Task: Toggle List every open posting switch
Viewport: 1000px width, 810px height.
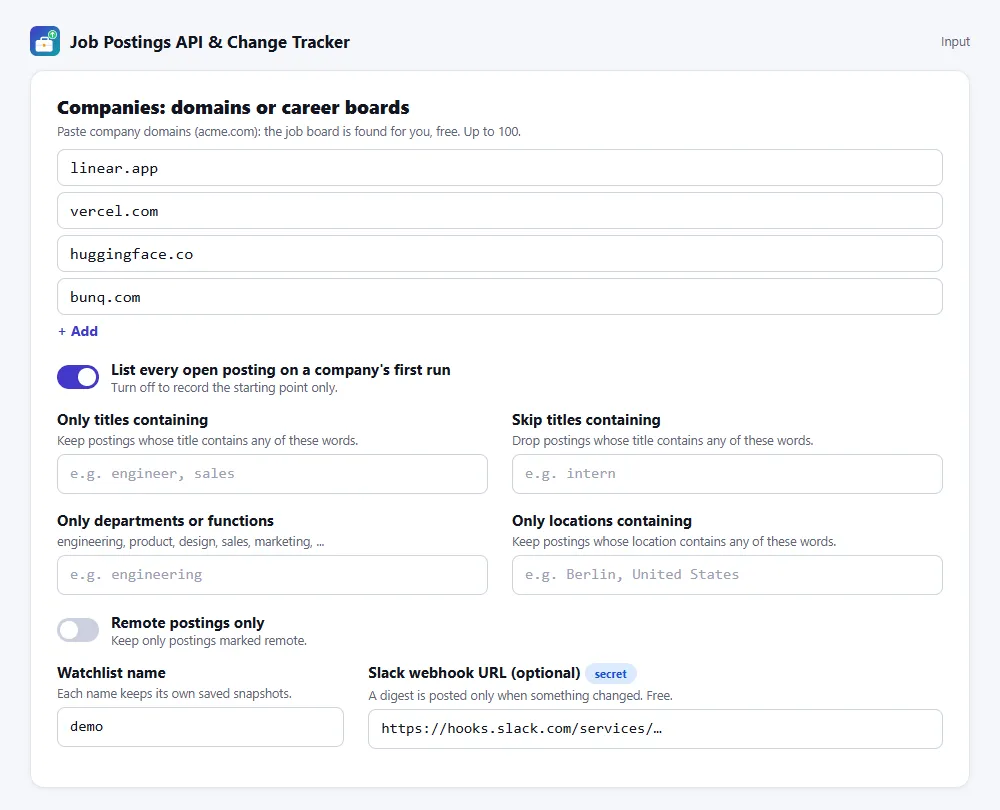Action: coord(78,377)
